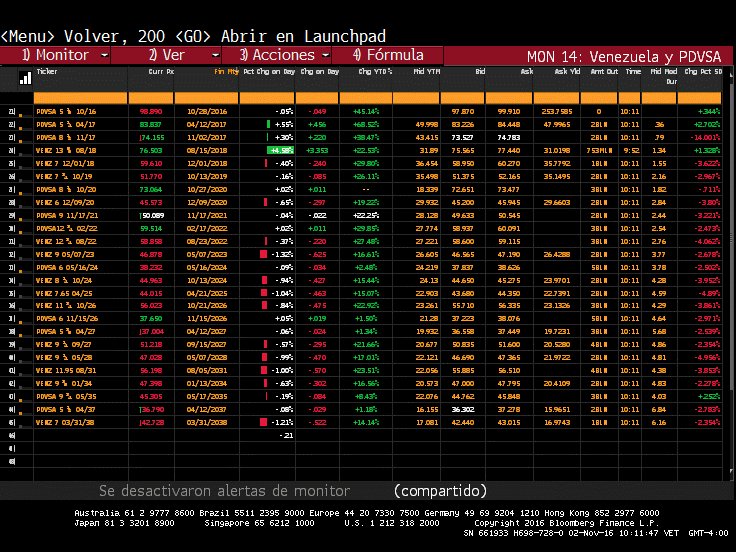Select the VENZ 12 ¾ 08/22 ticker
This screenshot has width=736, height=552.
(x=66, y=241)
